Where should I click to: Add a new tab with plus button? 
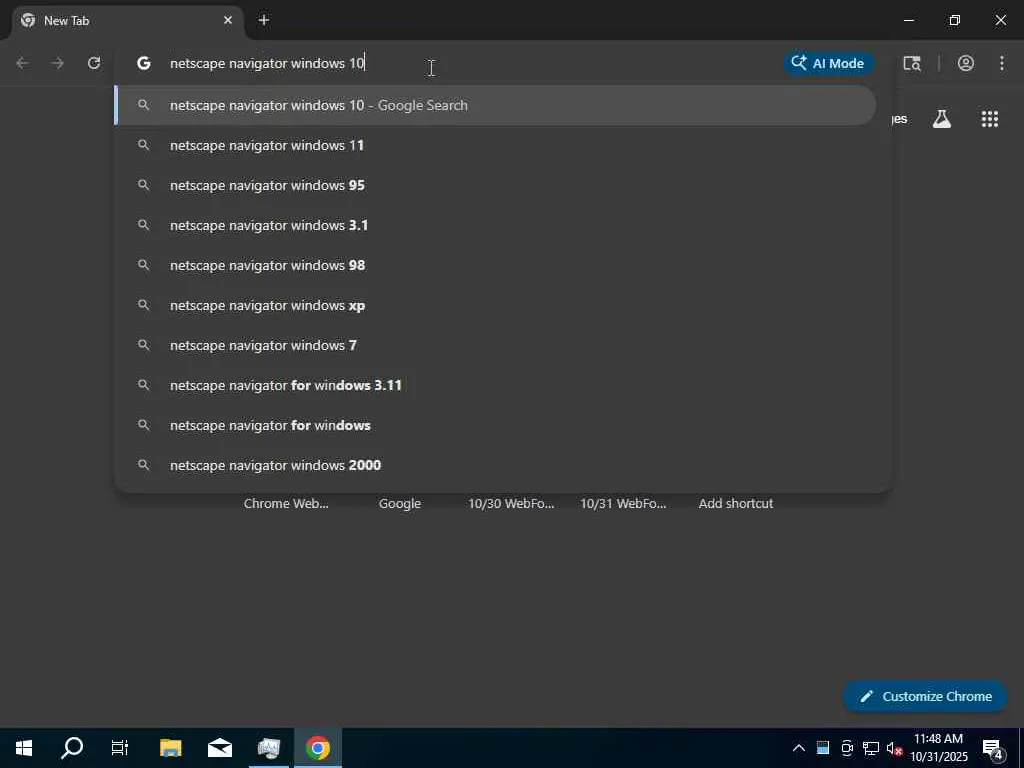coord(264,20)
